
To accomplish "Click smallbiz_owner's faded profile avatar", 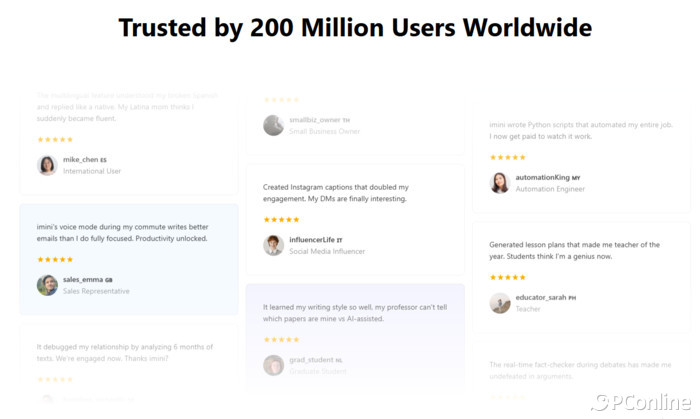I will 273,125.
